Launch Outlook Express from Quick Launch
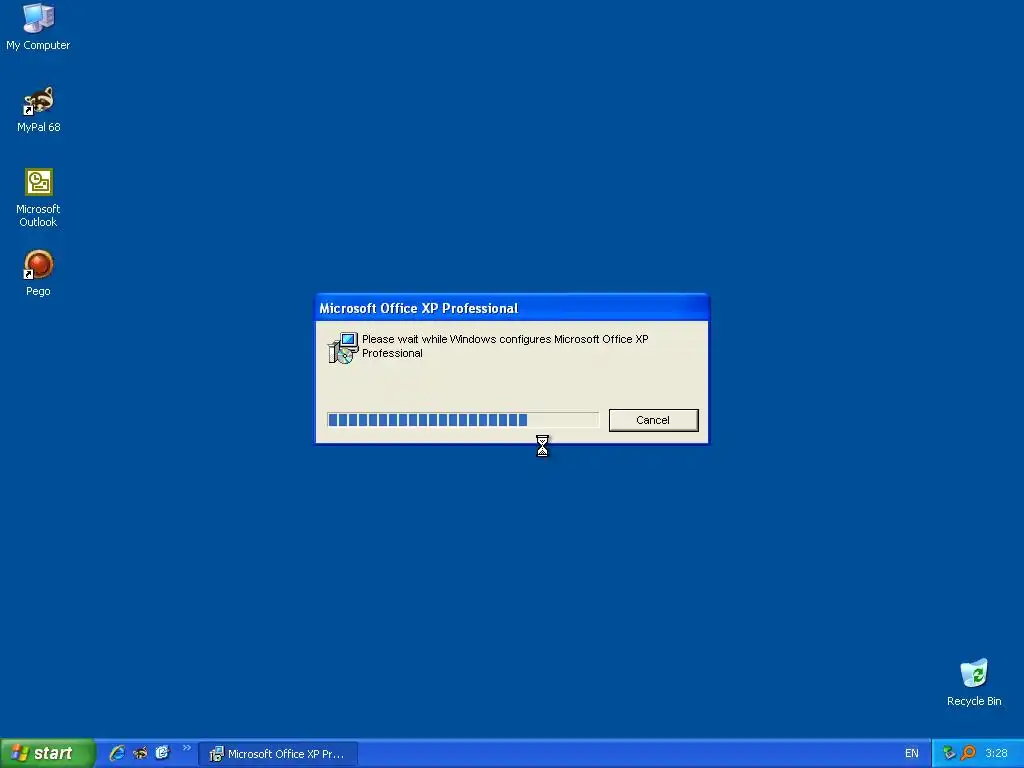Viewport: 1024px width, 768px height. coord(162,753)
